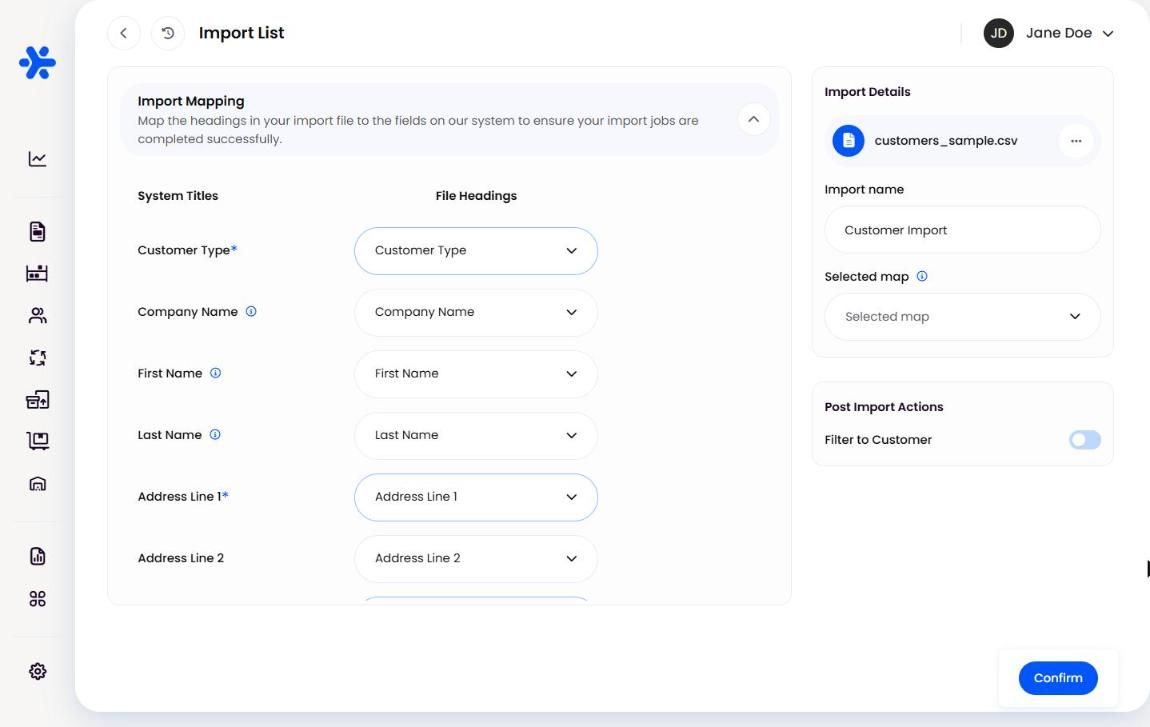Click the System Titles column header
Screen dimensions: 1150x727
pos(177,196)
